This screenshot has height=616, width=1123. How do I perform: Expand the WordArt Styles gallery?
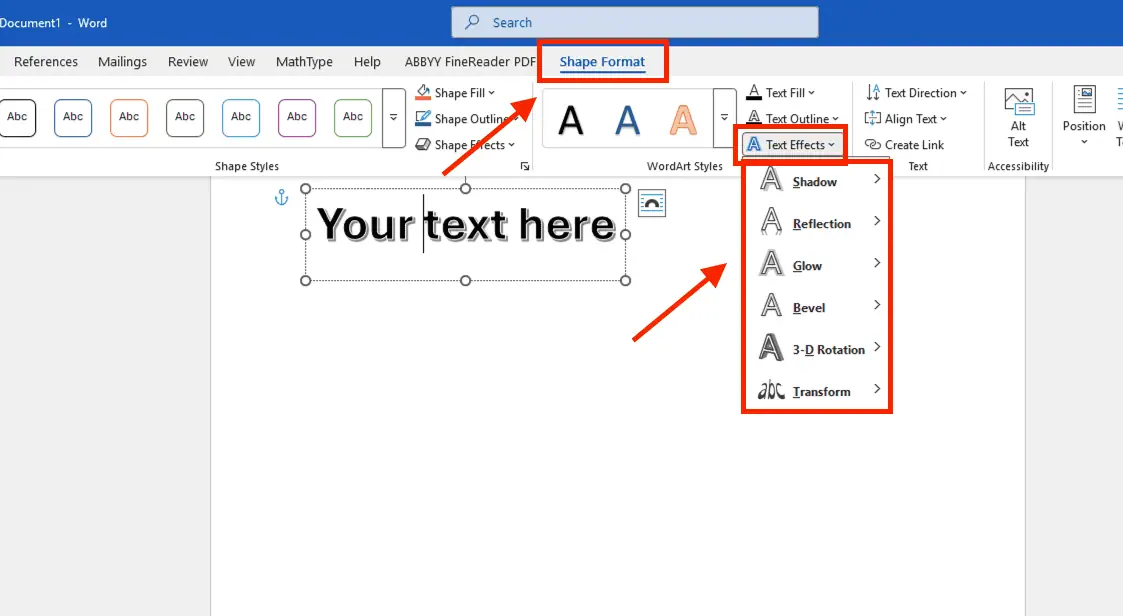[724, 116]
